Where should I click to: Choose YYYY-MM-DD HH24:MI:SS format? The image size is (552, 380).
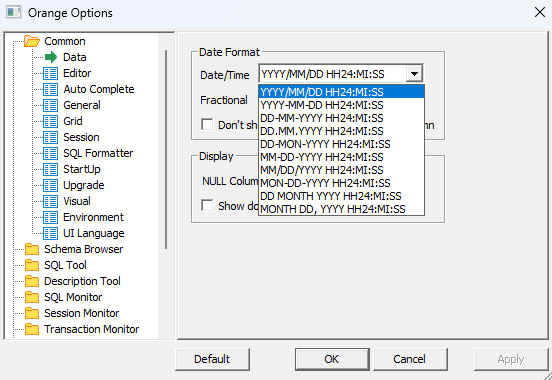pos(341,105)
